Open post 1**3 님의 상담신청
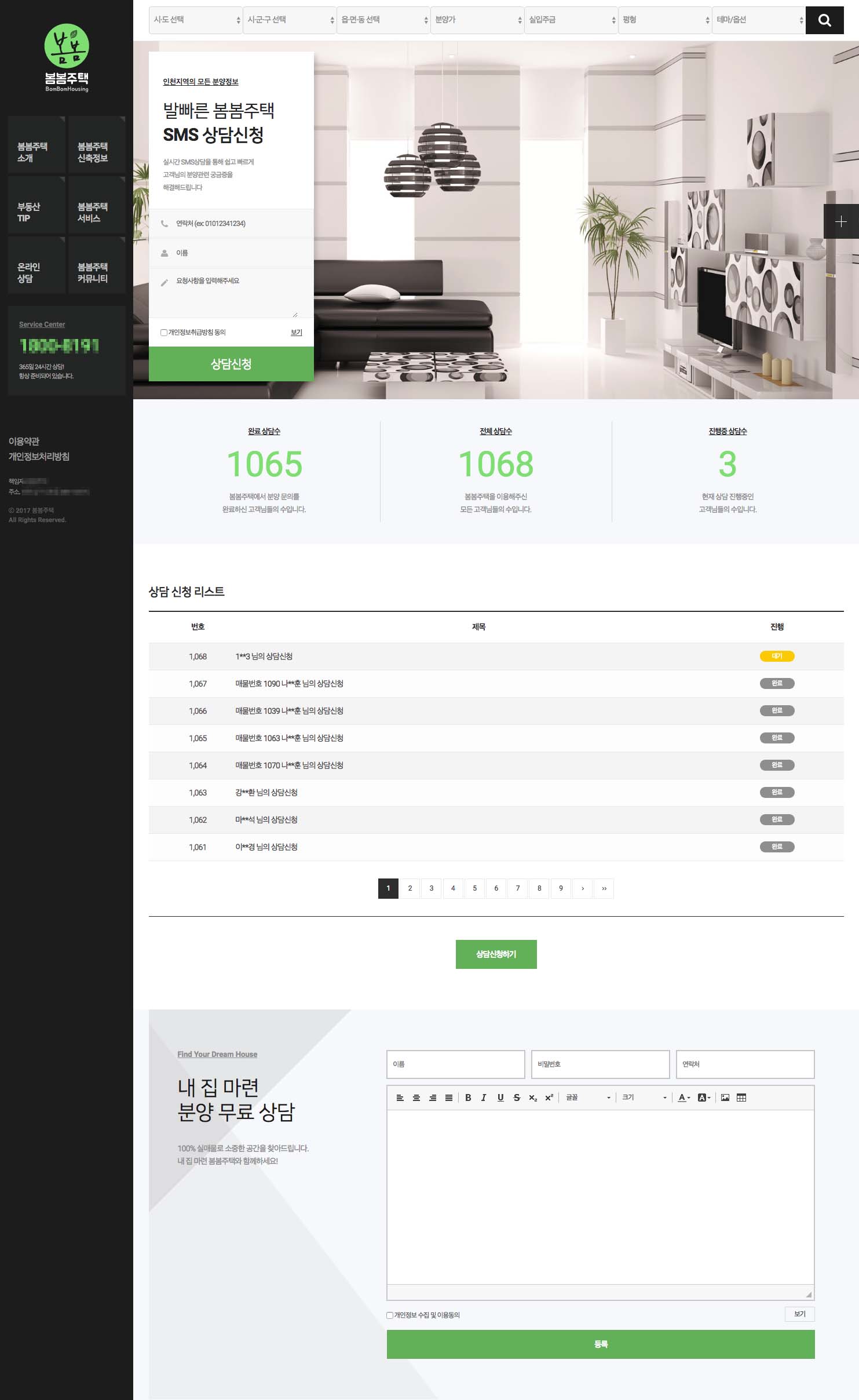Viewport: 859px width, 1400px height. click(x=264, y=657)
